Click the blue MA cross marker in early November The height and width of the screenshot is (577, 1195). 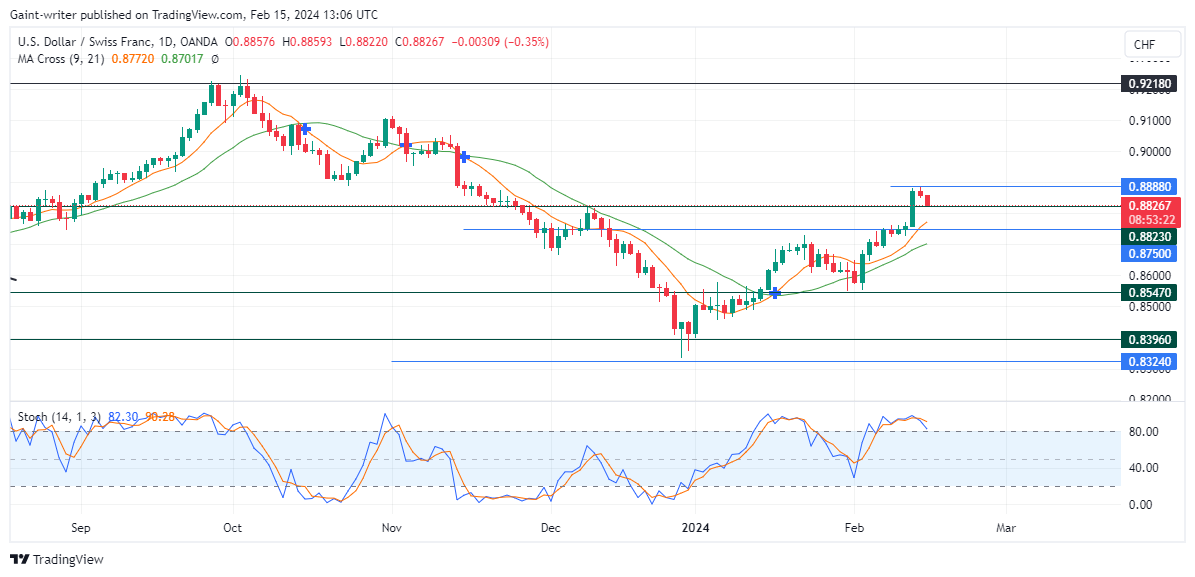coord(405,144)
